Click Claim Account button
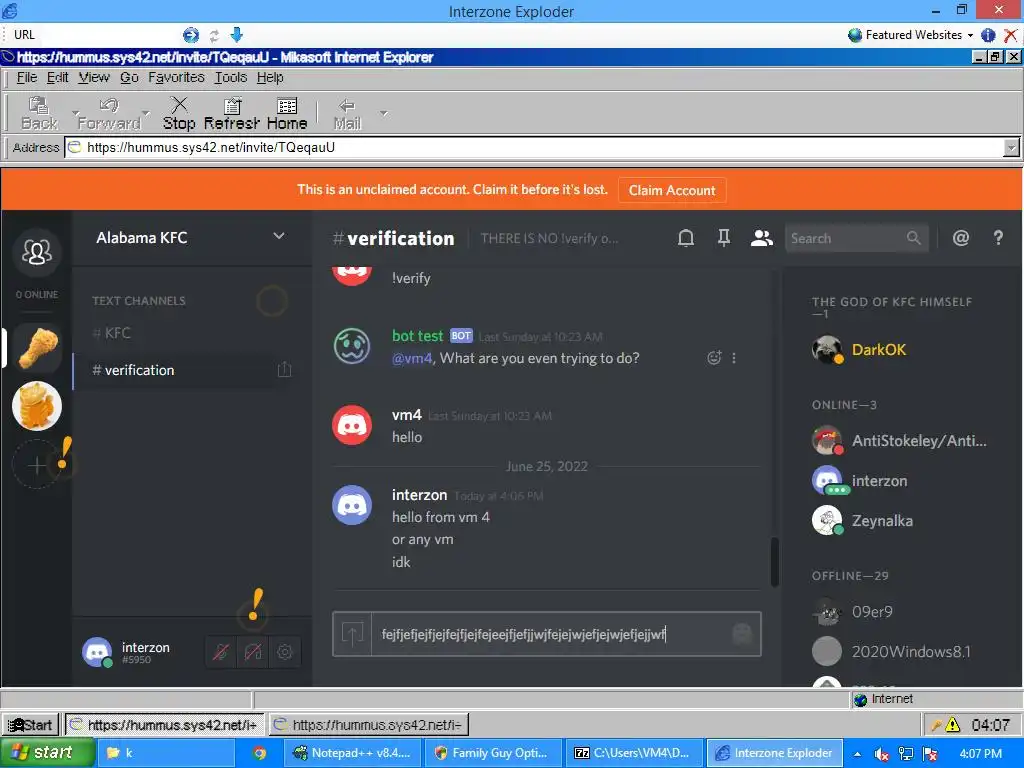 [x=672, y=190]
